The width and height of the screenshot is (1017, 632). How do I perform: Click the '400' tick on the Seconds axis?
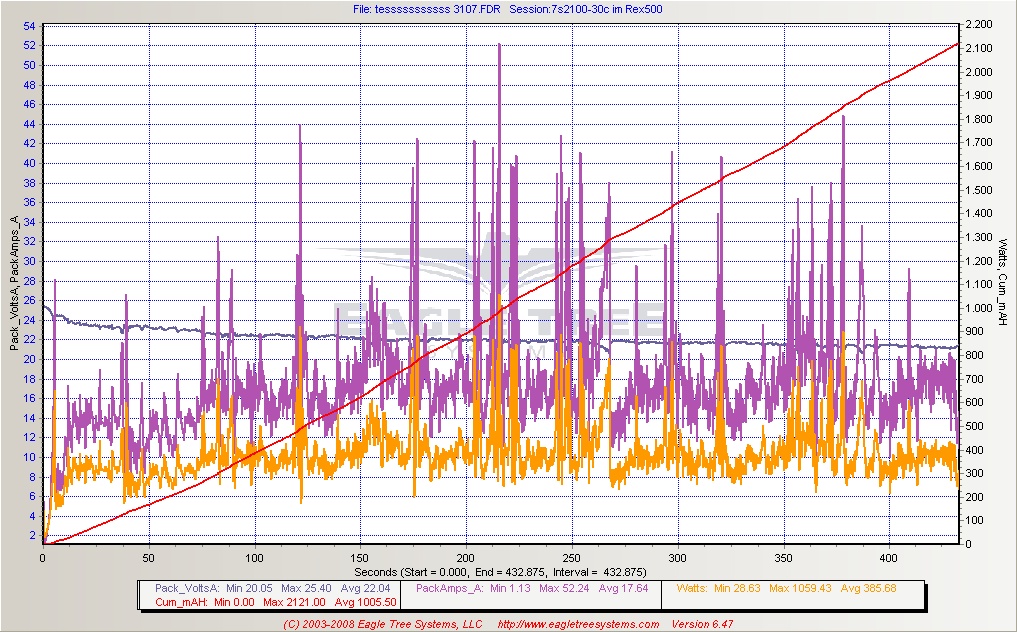point(889,558)
